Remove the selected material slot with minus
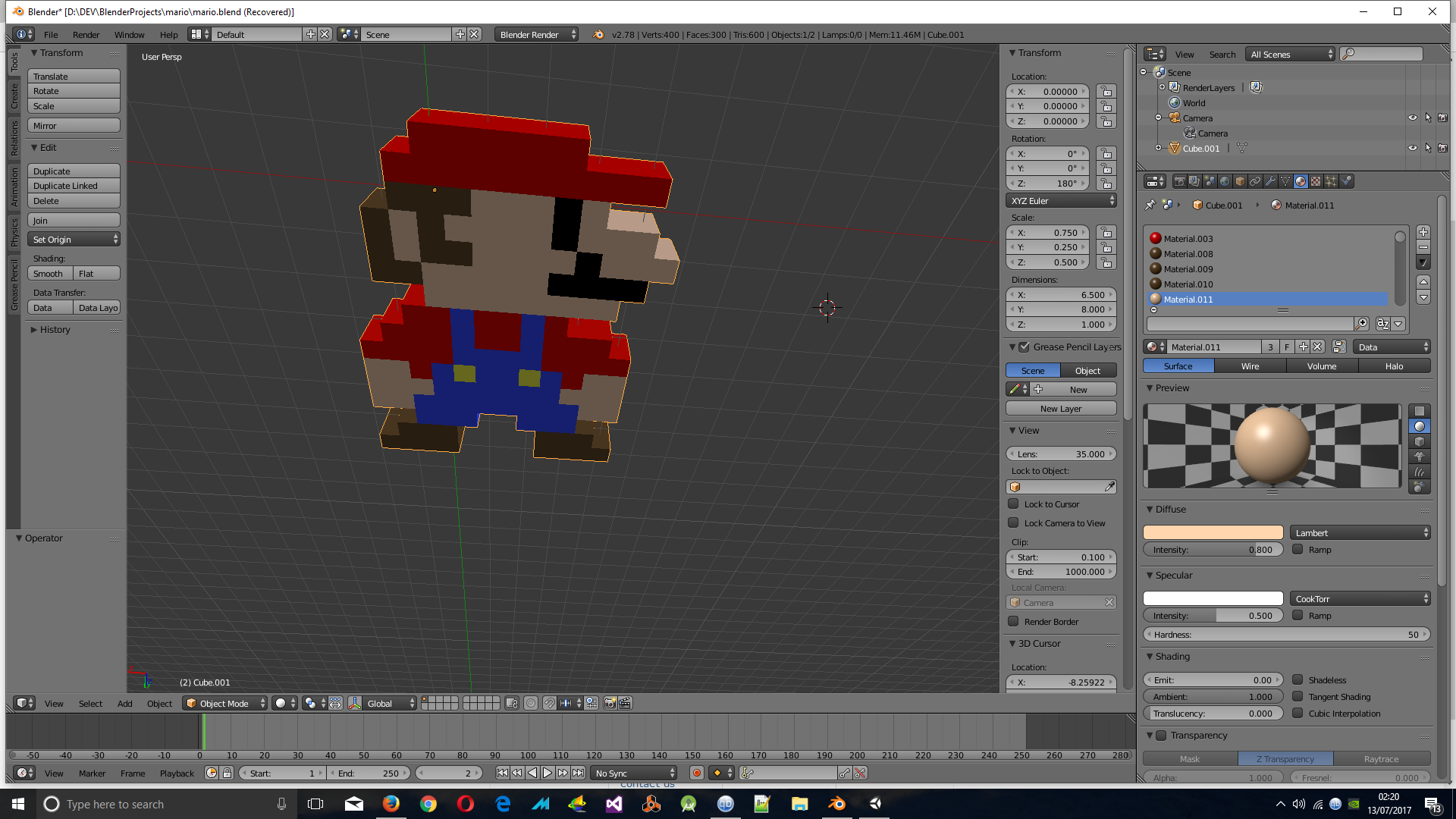1456x819 pixels. (x=1423, y=248)
